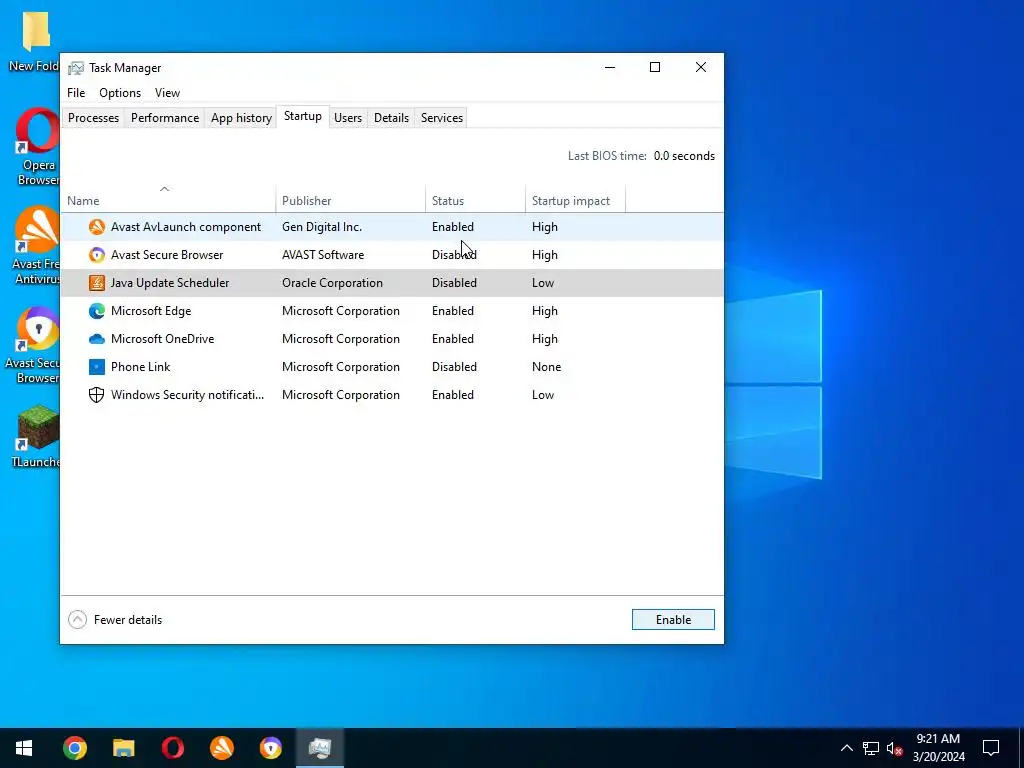Screen dimensions: 1024x768
Task: Switch to the Users tab
Action: (347, 118)
